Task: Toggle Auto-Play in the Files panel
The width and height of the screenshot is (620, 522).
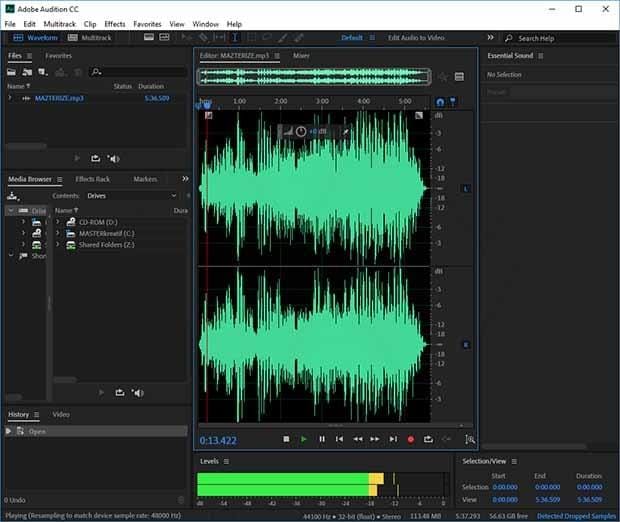Action: coord(113,159)
